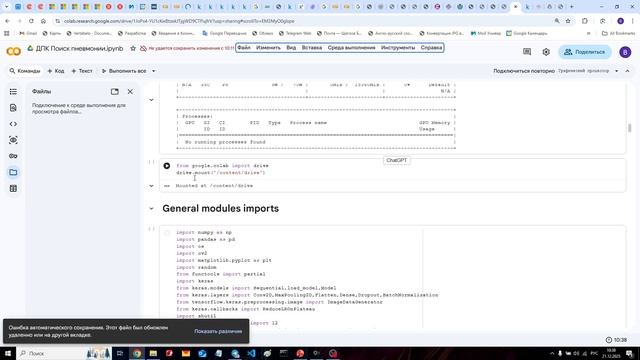The width and height of the screenshot is (640, 360).
Task: Open Files panel in new window
Action: [115, 91]
